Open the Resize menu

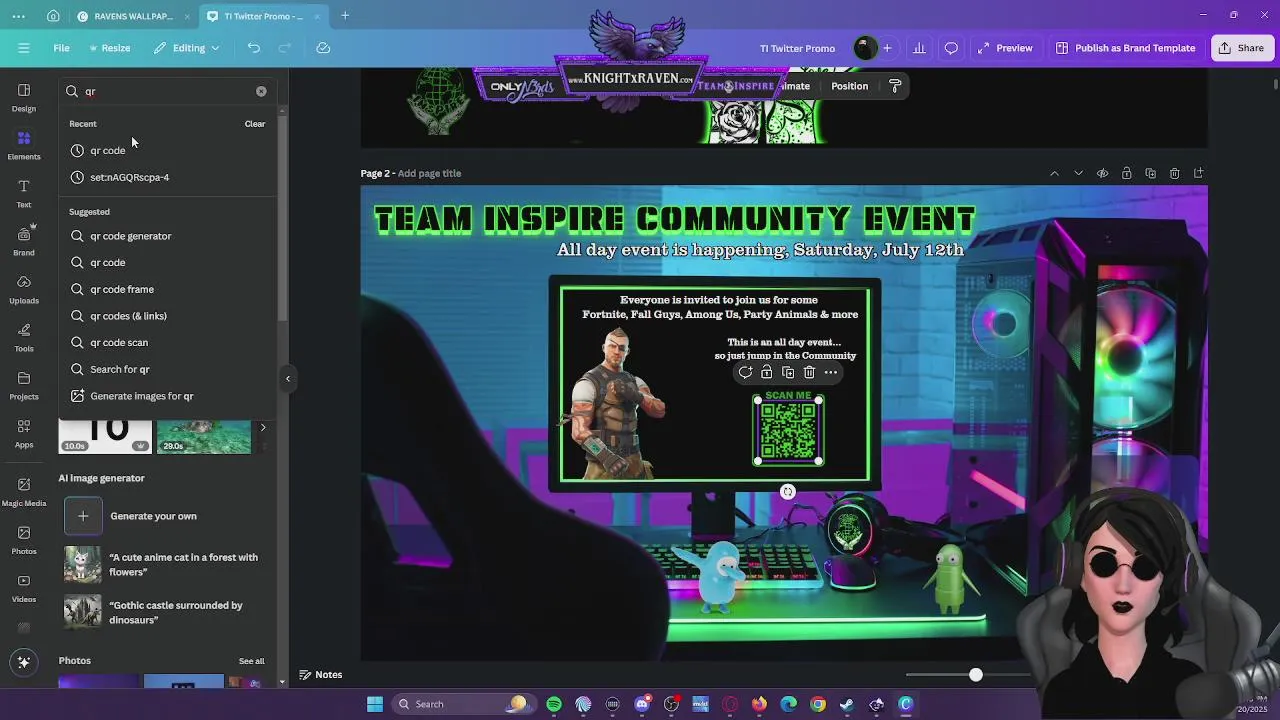point(110,48)
